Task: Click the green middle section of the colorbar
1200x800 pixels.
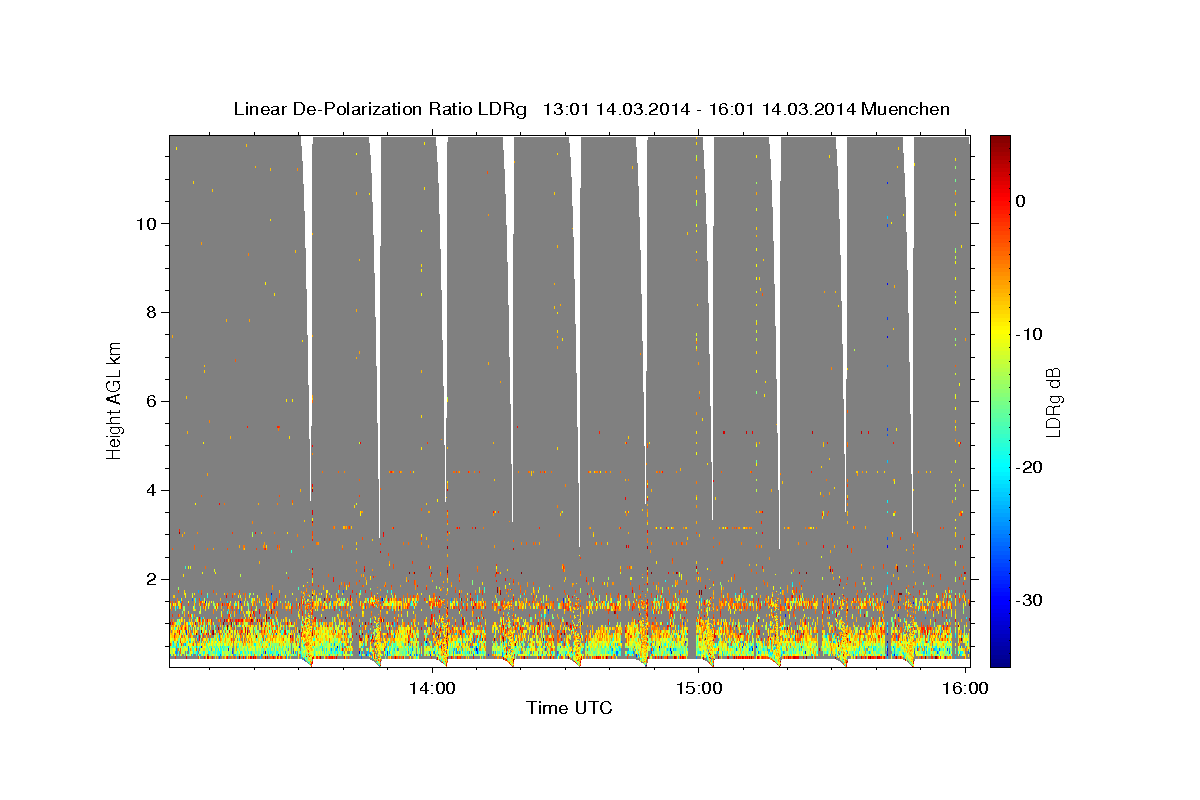Action: click(x=1000, y=400)
